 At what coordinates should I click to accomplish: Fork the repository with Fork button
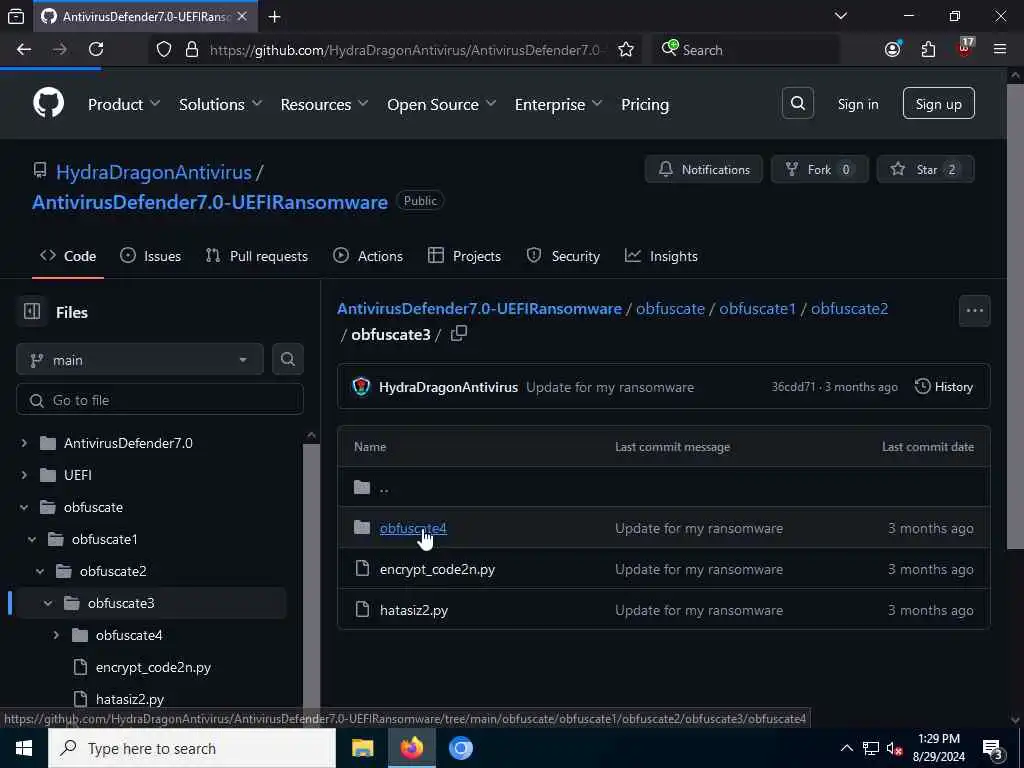click(x=819, y=170)
